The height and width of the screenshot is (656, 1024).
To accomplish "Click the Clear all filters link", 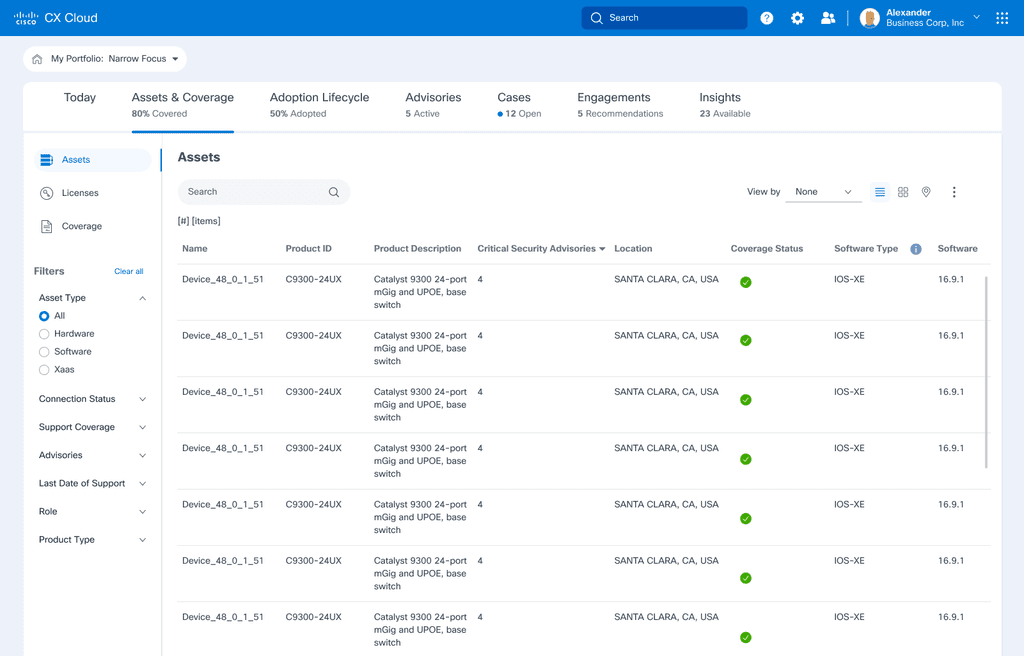I will [x=129, y=271].
